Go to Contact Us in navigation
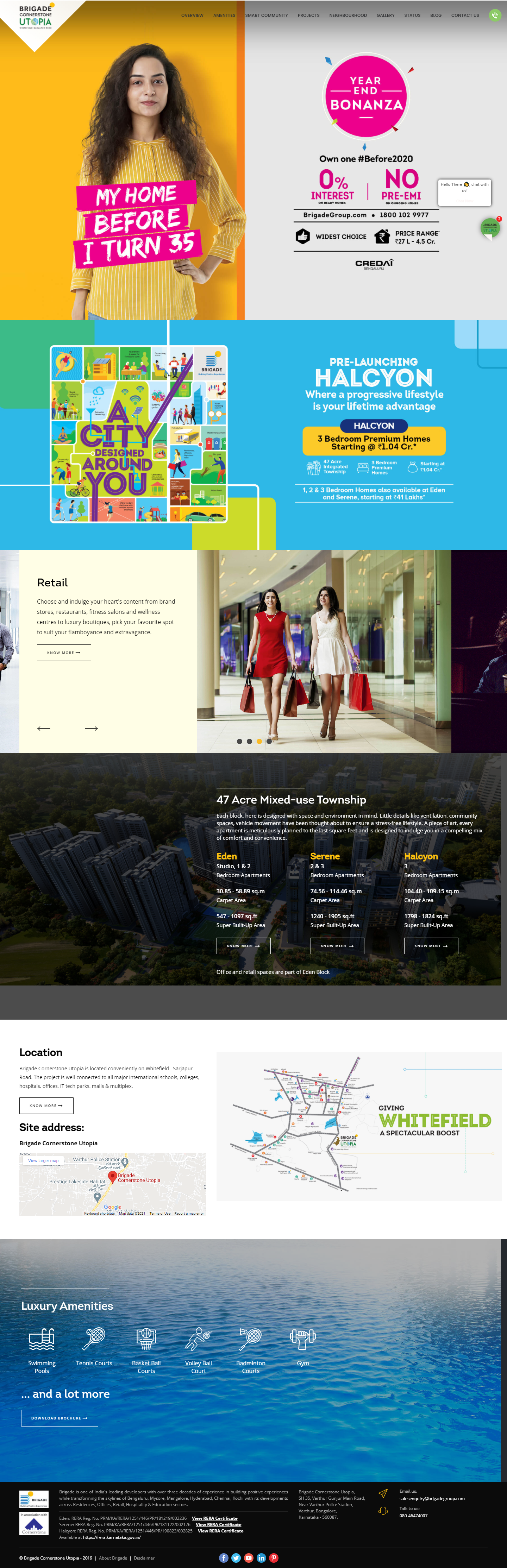 (465, 15)
